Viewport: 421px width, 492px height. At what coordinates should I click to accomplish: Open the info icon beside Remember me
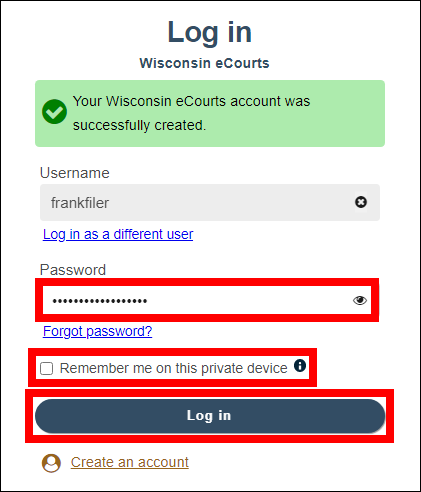coord(300,365)
